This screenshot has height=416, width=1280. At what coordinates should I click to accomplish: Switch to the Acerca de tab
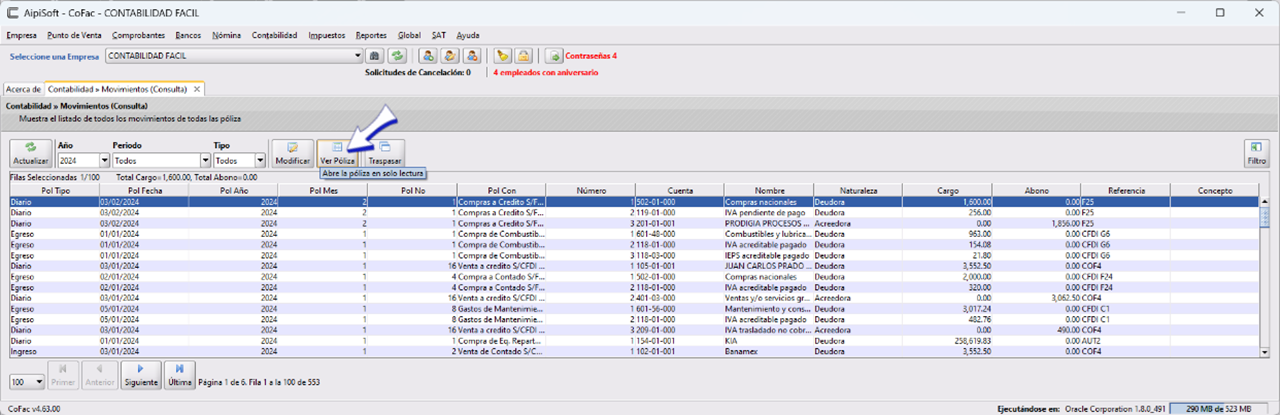pos(23,89)
